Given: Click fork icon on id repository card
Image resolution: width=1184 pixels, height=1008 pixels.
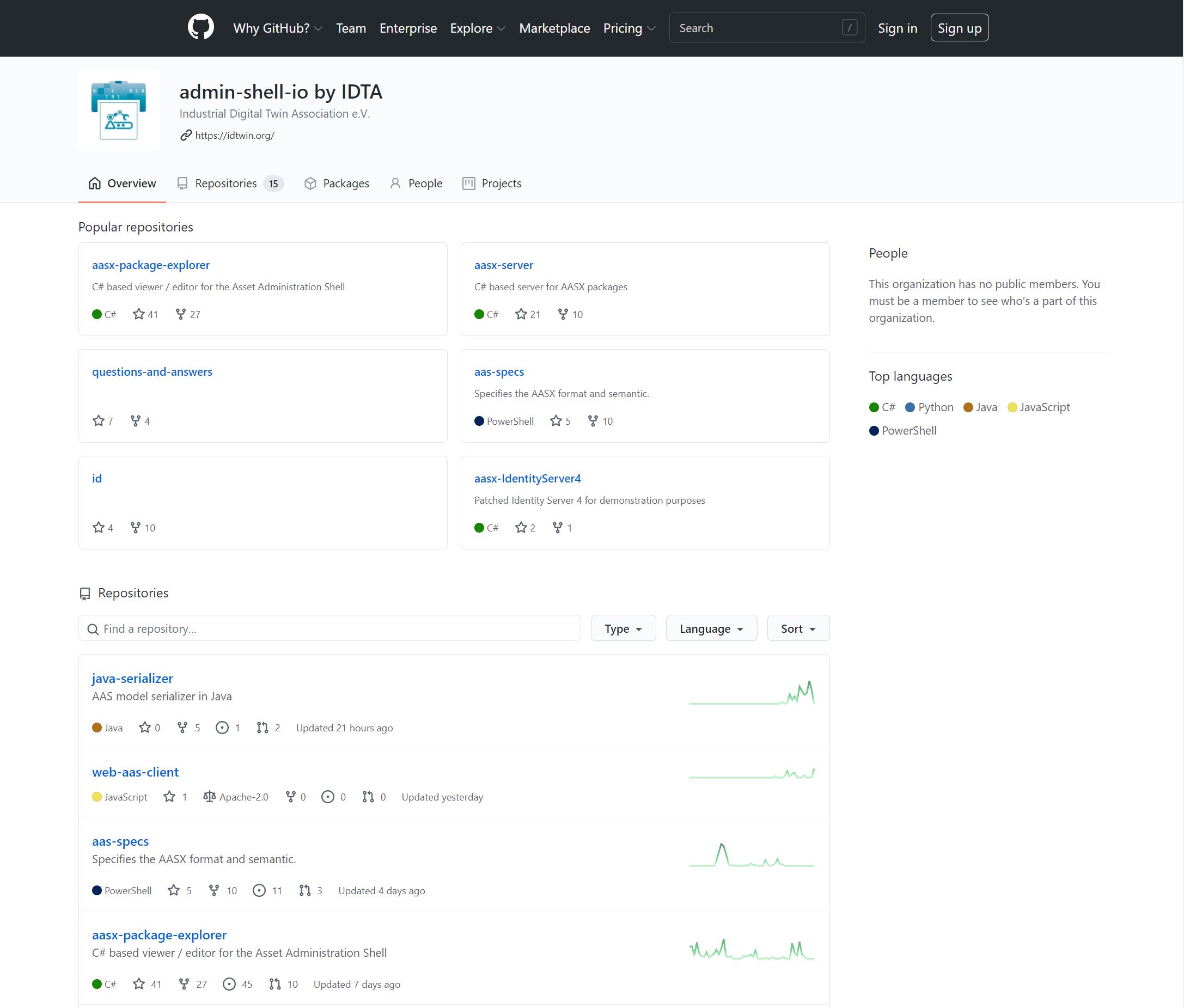Looking at the screenshot, I should point(136,528).
